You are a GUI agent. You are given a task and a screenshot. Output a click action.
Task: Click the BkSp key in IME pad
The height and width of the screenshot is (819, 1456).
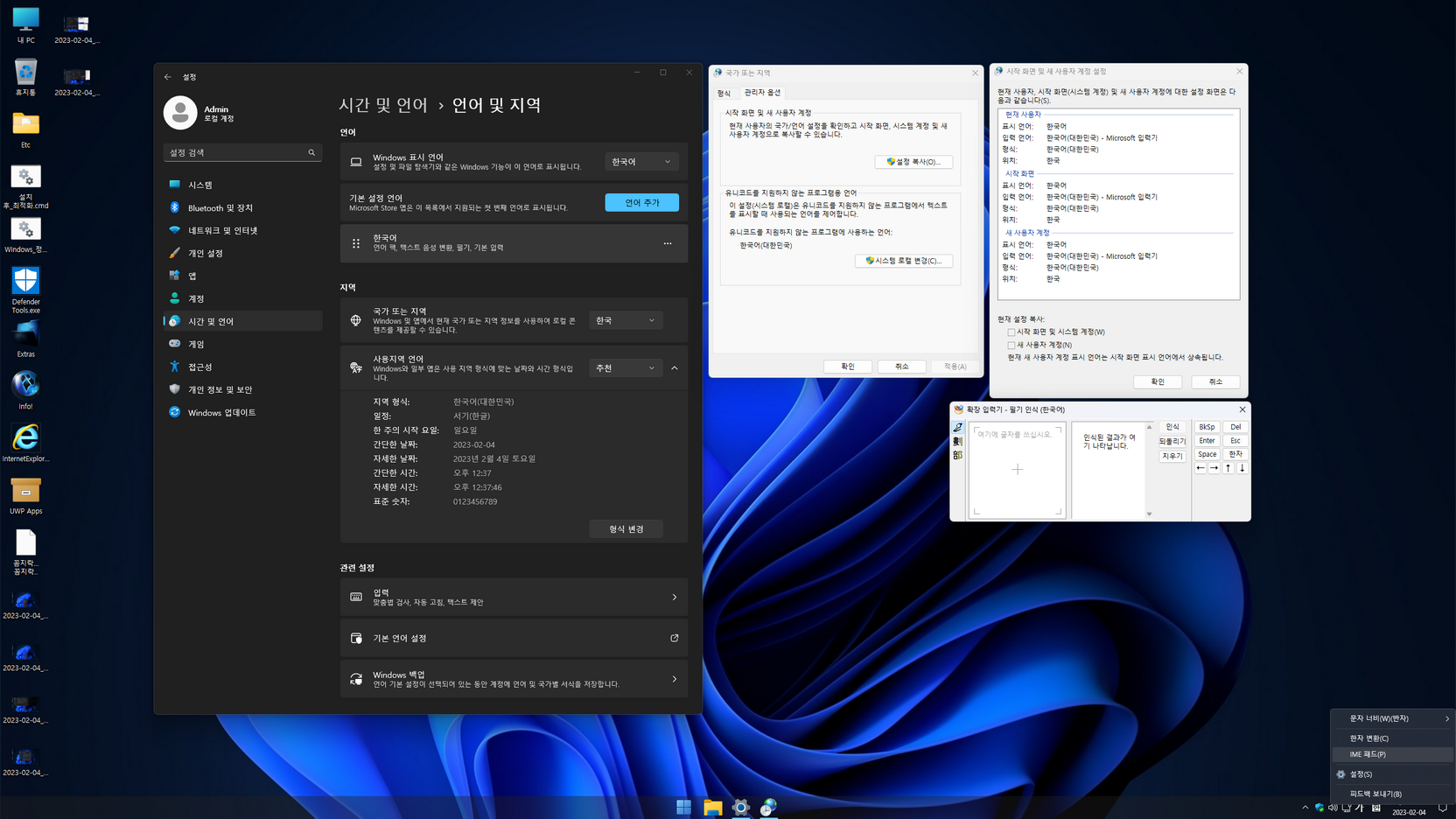tap(1207, 427)
